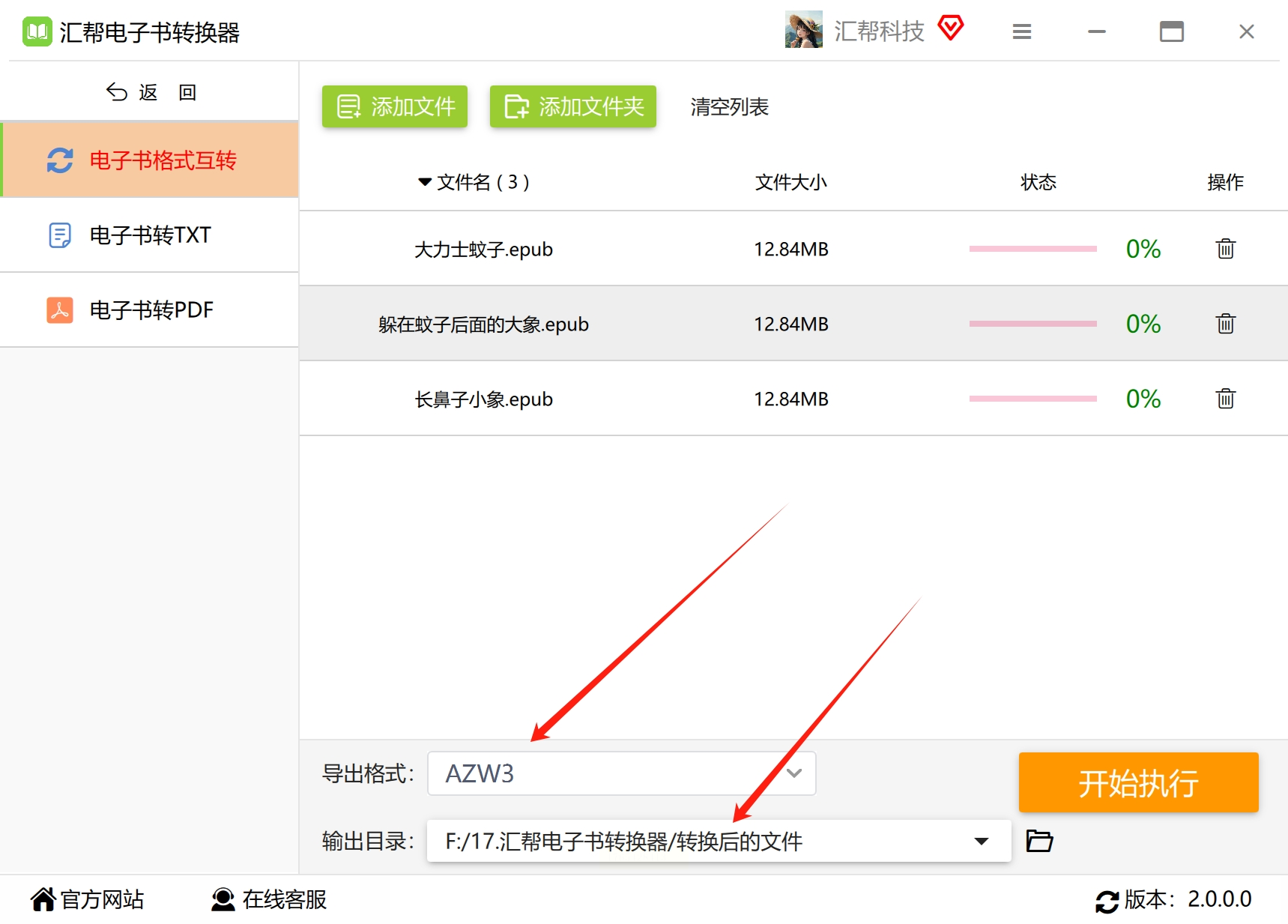Switch to 电子书转TXT tab
1288x924 pixels.
[x=150, y=235]
